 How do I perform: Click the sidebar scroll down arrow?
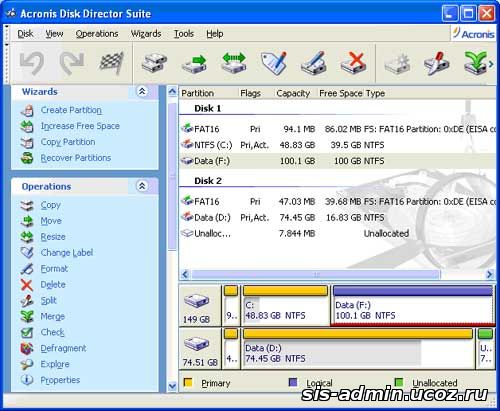pyautogui.click(x=172, y=386)
